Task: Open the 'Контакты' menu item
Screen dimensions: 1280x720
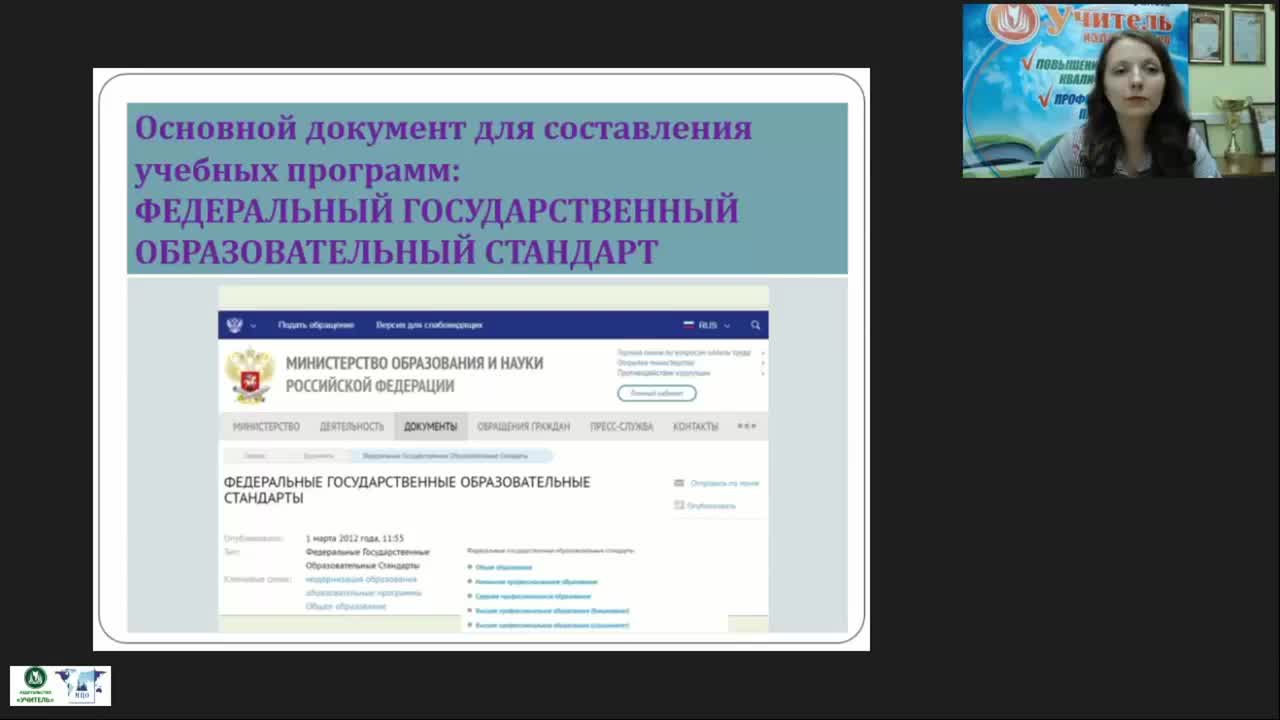Action: tap(695, 426)
